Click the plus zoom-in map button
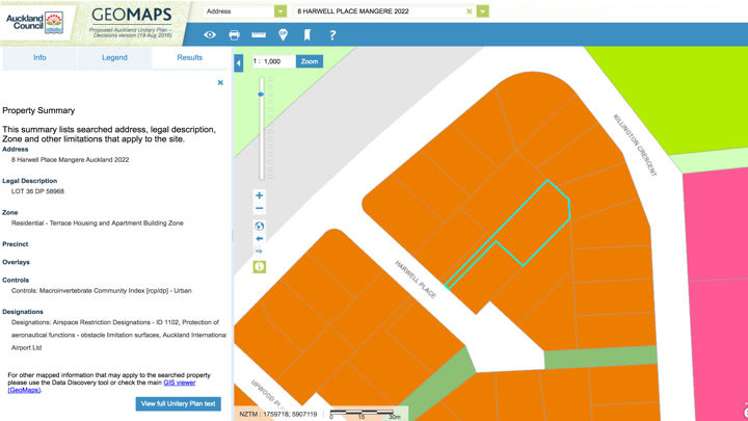Viewport: 748px width, 421px height. click(x=260, y=196)
